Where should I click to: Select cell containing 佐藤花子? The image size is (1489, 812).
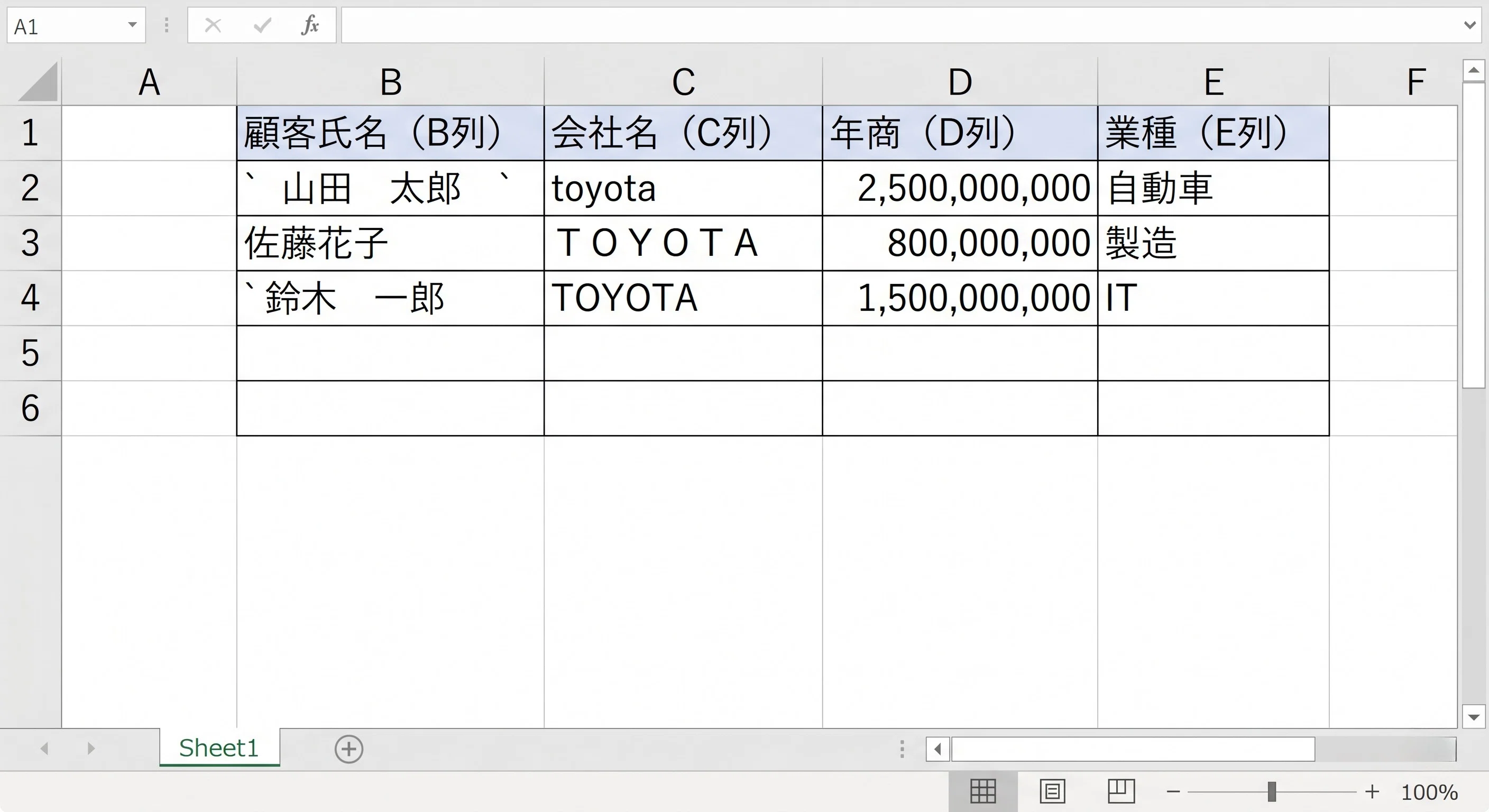pos(391,243)
